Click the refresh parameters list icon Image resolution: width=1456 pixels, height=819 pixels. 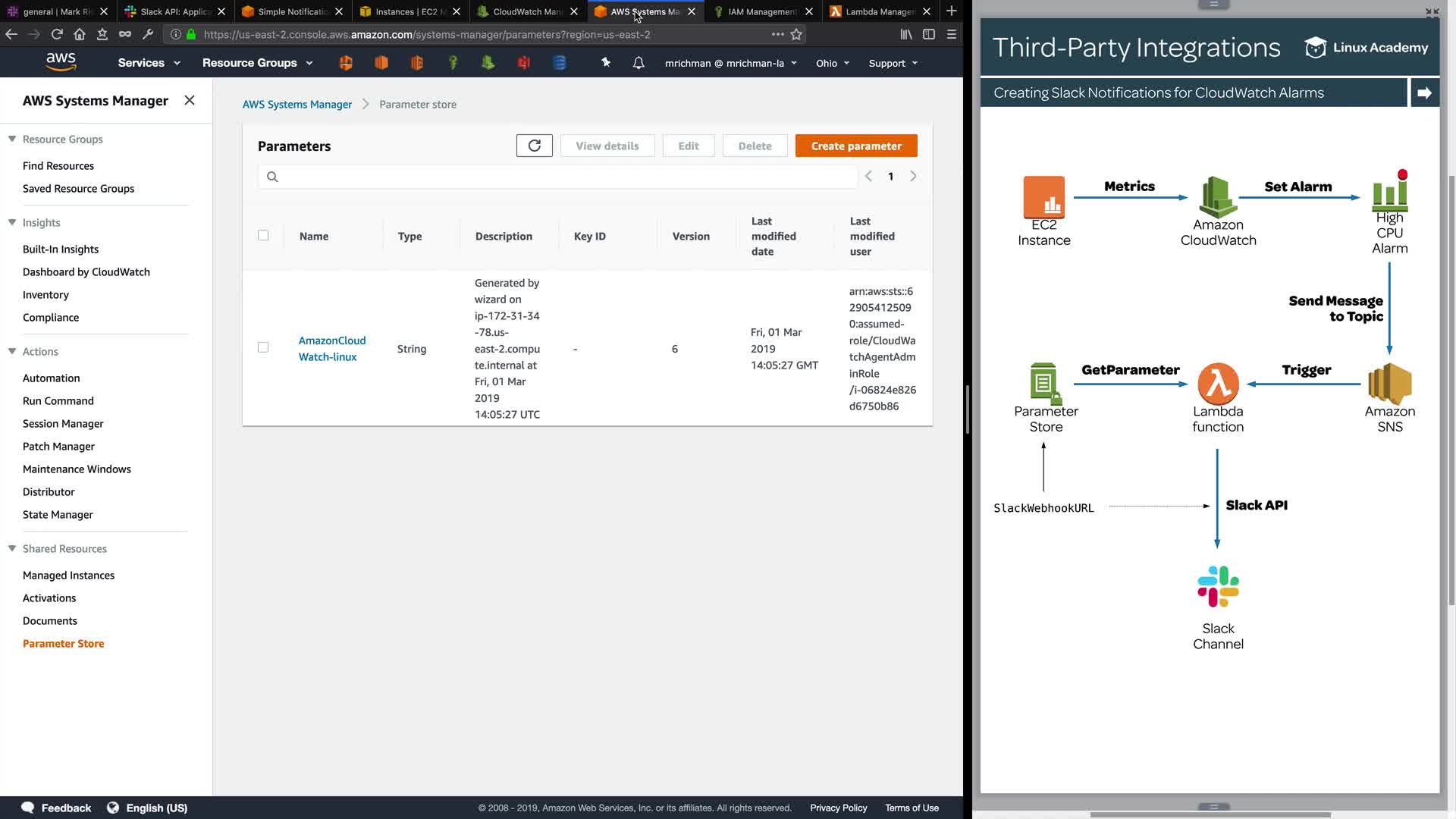(534, 146)
